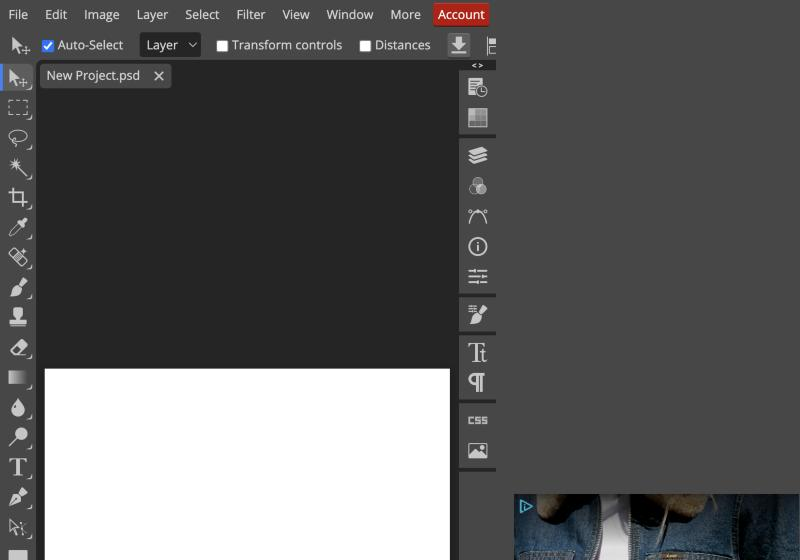The width and height of the screenshot is (800, 560).
Task: Open the Brush settings panel
Action: (x=478, y=314)
